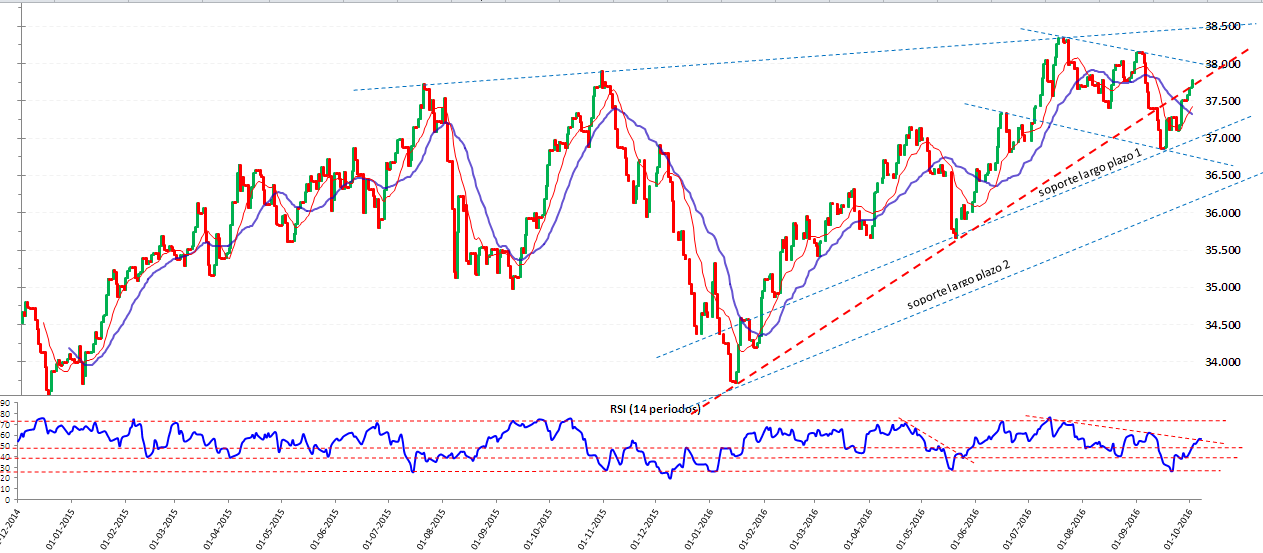
Task: Select the 37.500 price axis label
Action: [1224, 101]
